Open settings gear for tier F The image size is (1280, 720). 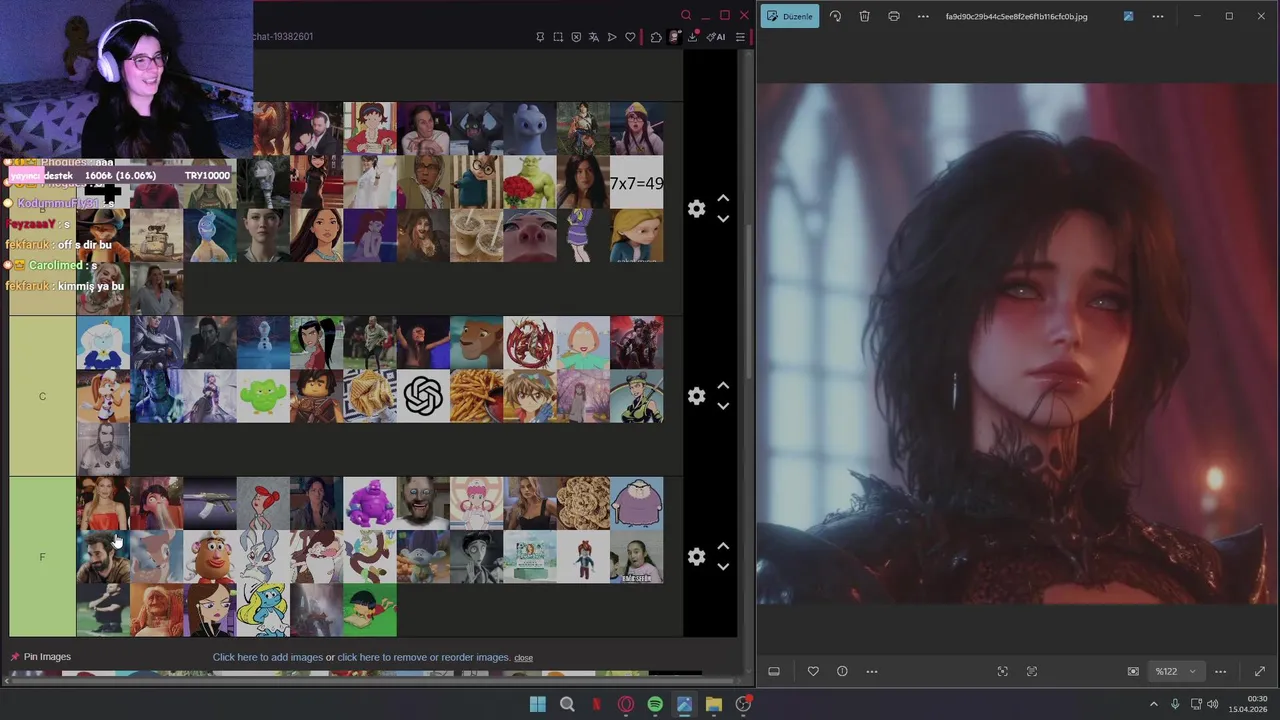(x=697, y=557)
